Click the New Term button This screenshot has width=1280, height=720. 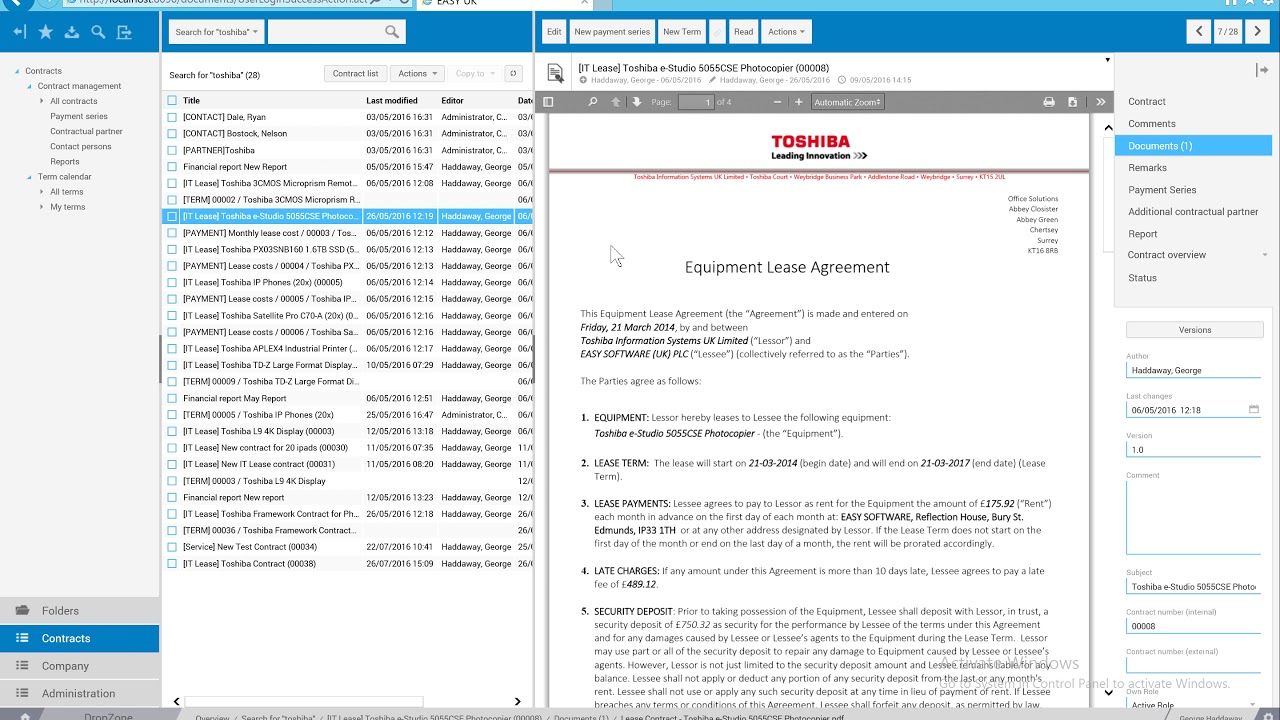tap(682, 32)
